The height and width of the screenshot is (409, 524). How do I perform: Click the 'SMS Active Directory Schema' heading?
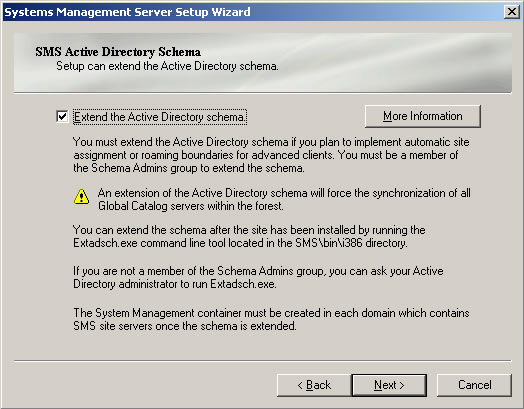118,52
